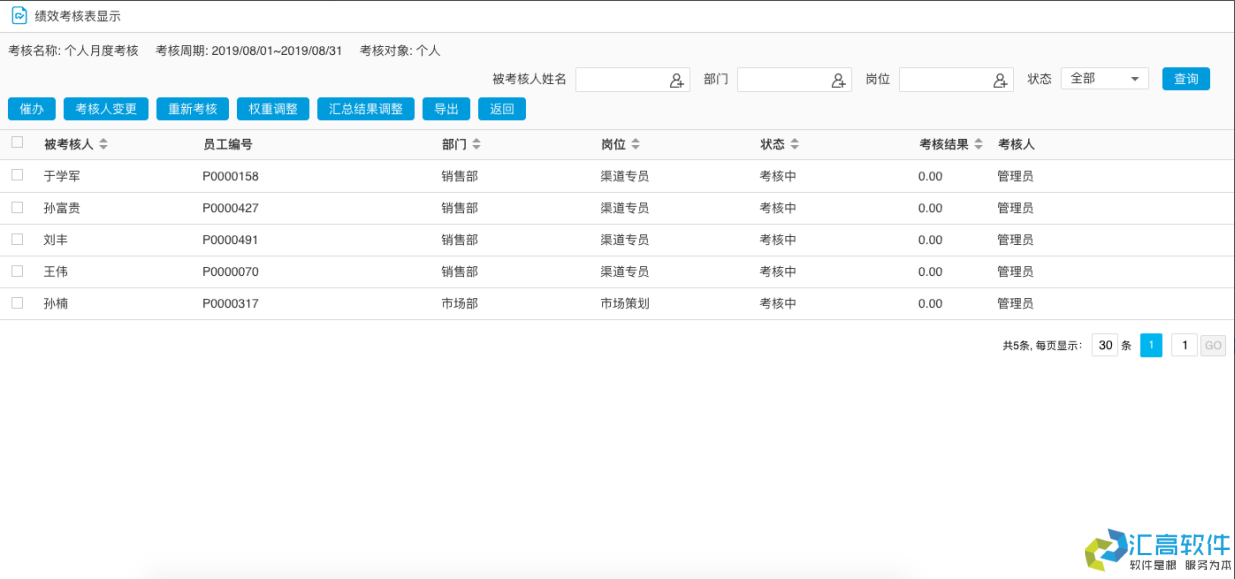Click the 查询 search button
This screenshot has width=1235, height=579.
click(x=1185, y=78)
